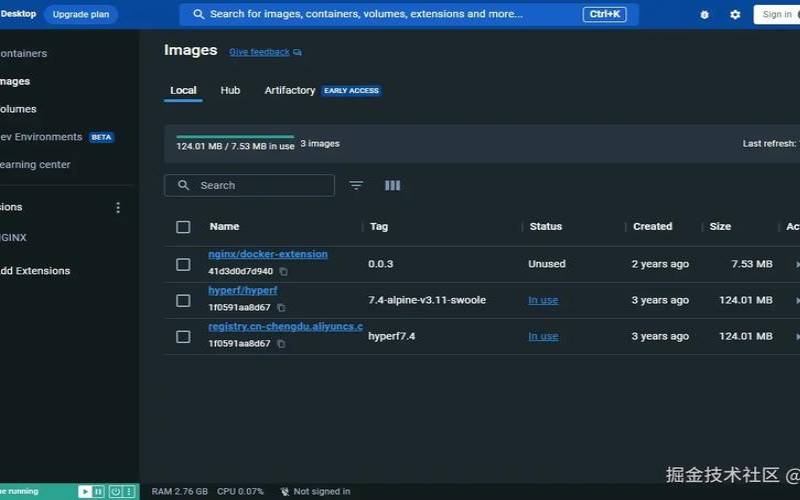Click the engine play button in status bar
The height and width of the screenshot is (500, 800).
[85, 491]
